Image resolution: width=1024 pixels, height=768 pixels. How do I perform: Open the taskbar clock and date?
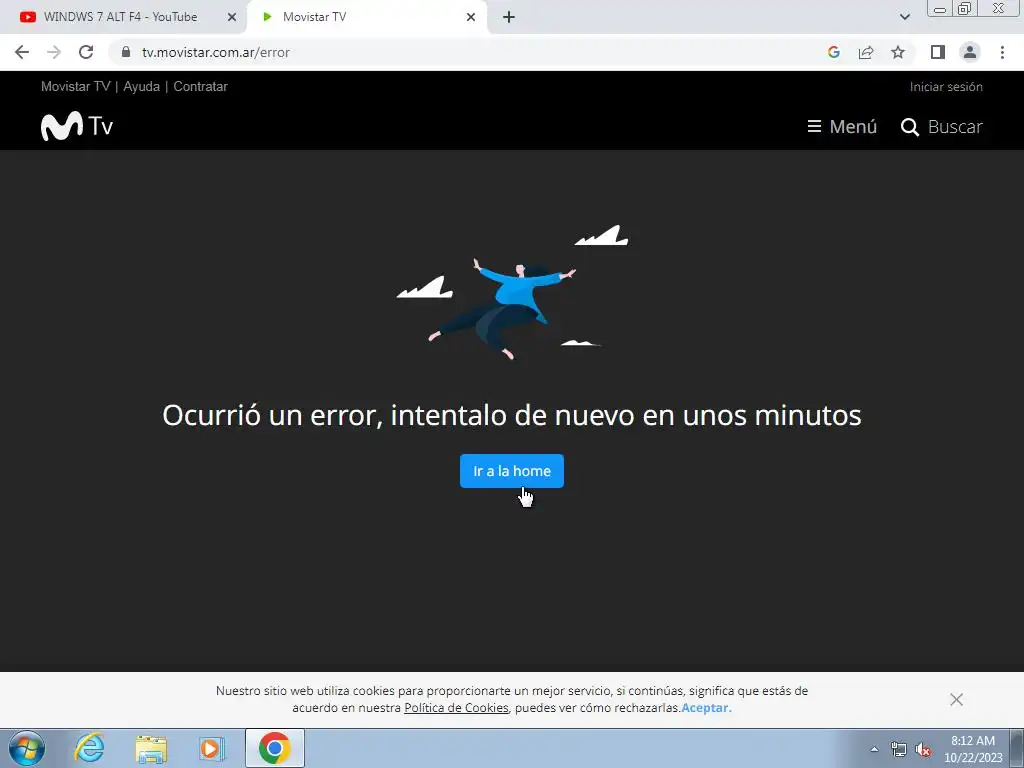pyautogui.click(x=973, y=749)
